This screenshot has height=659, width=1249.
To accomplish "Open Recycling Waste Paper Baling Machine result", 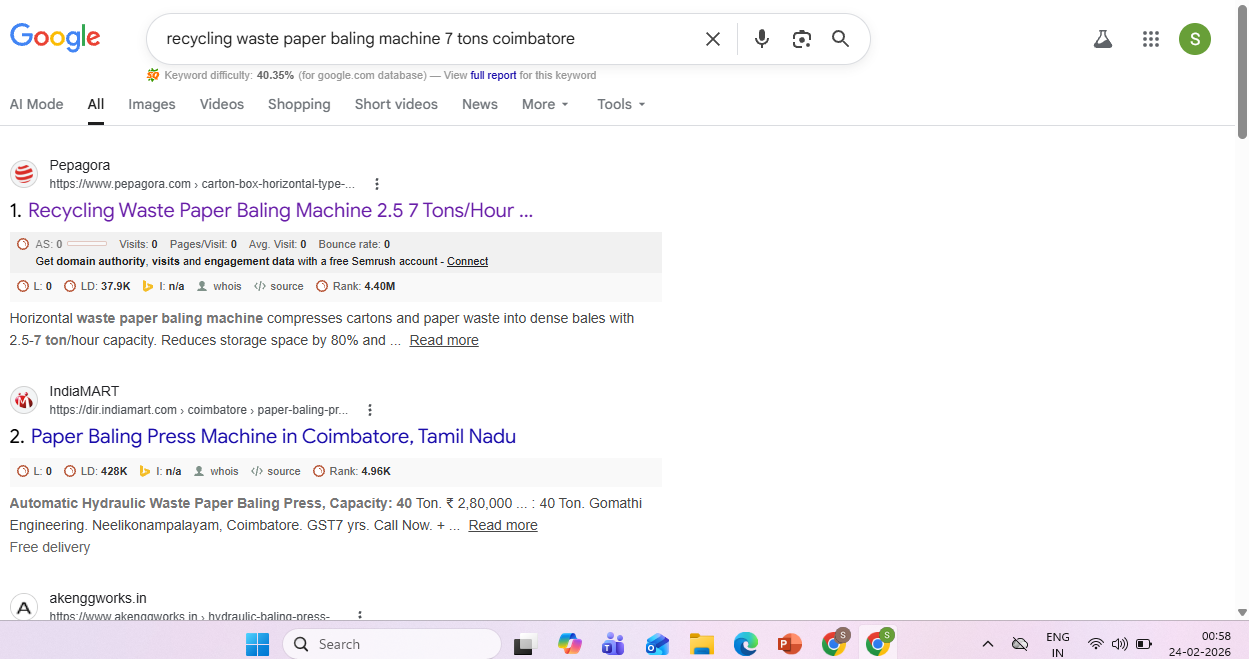I will click(x=280, y=210).
